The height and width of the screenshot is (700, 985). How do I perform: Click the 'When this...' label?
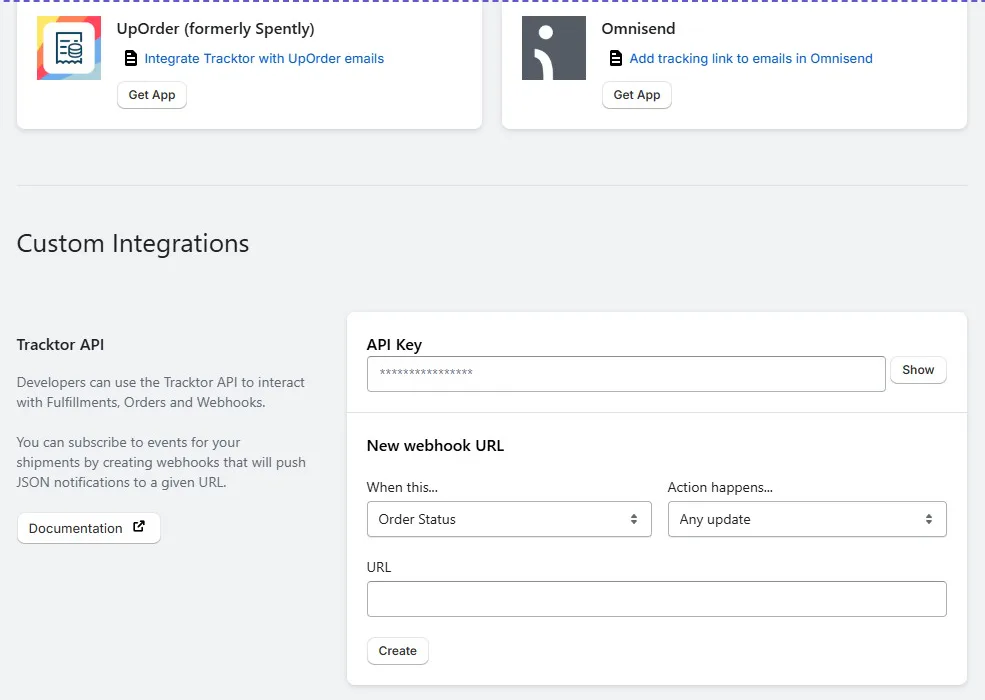tap(402, 487)
